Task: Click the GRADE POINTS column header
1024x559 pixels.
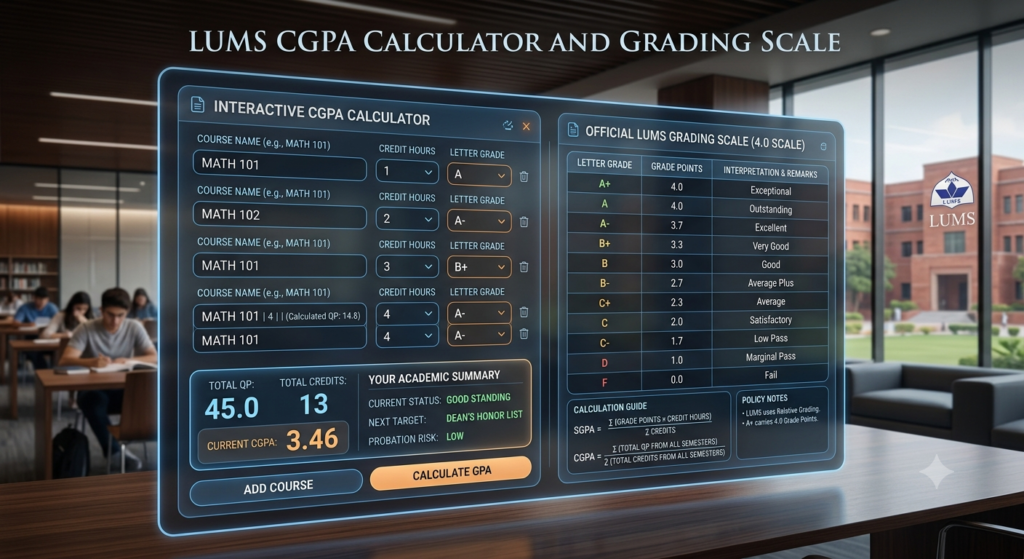Action: point(677,168)
